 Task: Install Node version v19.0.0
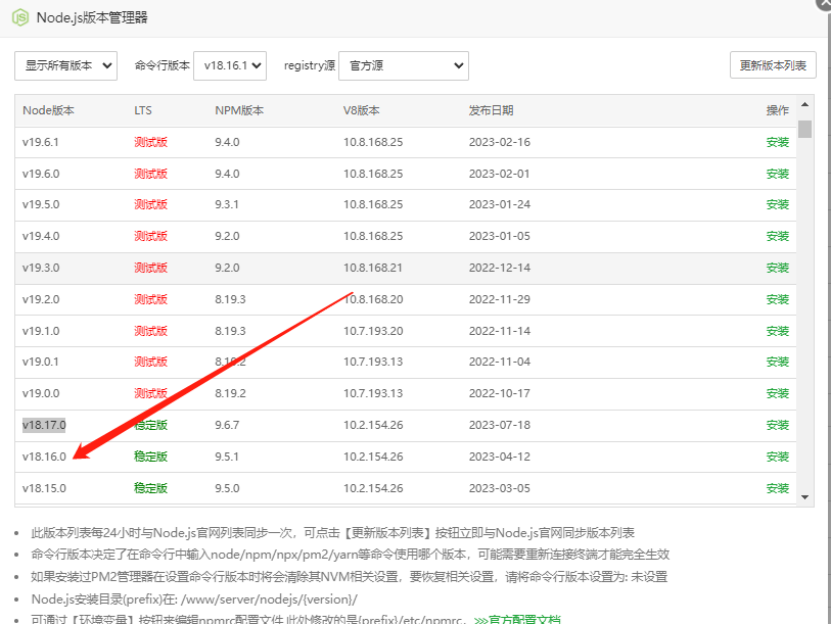(x=779, y=393)
